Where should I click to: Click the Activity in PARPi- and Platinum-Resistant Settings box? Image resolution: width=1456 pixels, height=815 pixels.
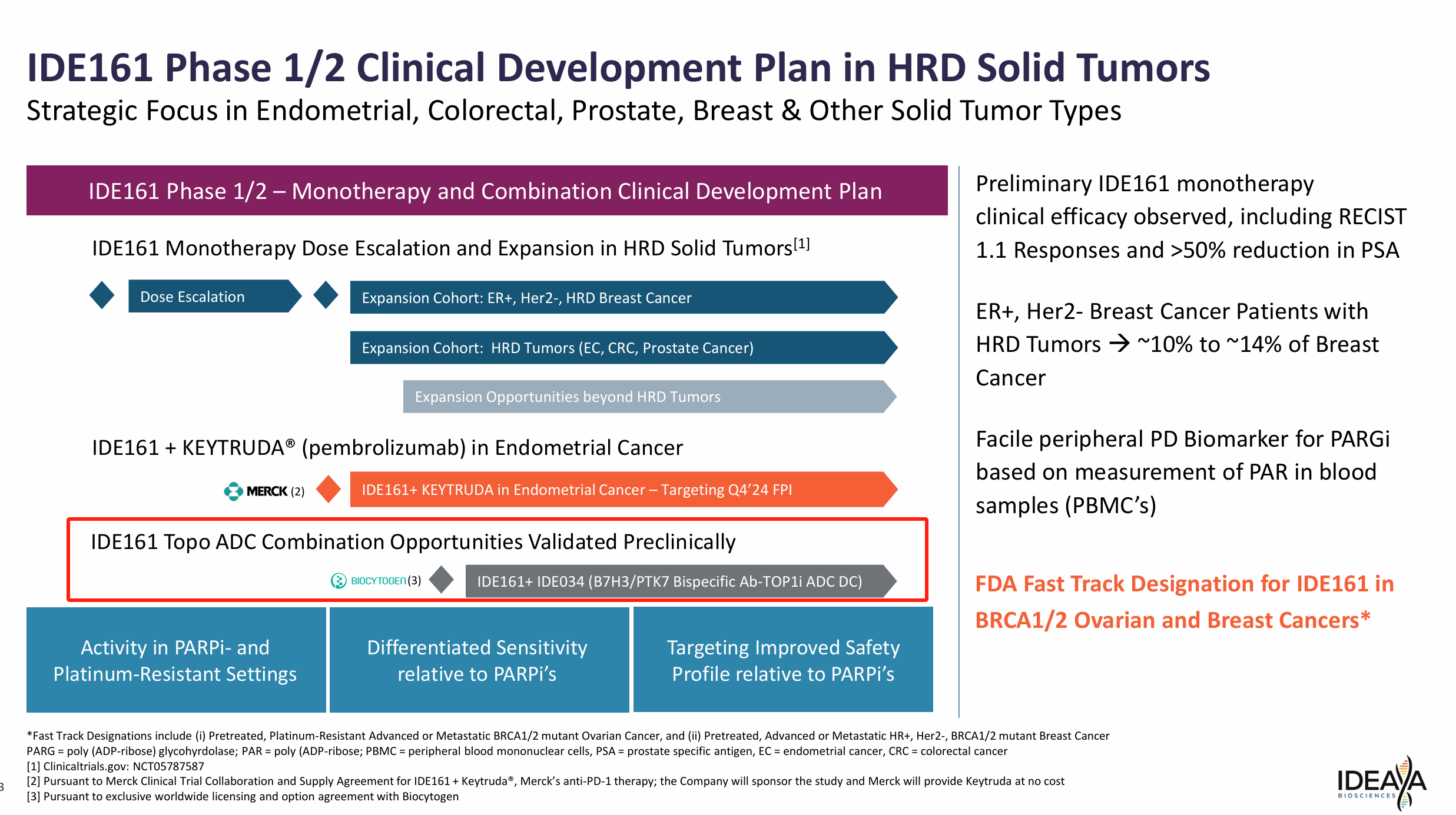(176, 660)
